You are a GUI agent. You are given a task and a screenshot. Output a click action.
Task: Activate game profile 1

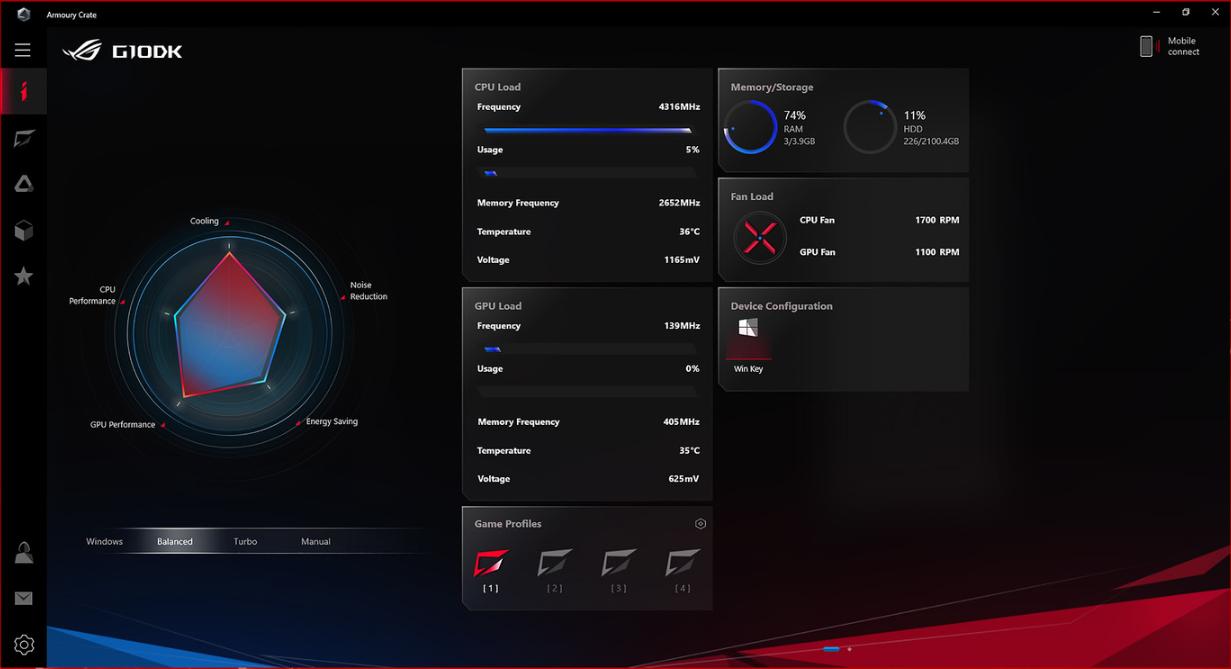coord(490,564)
